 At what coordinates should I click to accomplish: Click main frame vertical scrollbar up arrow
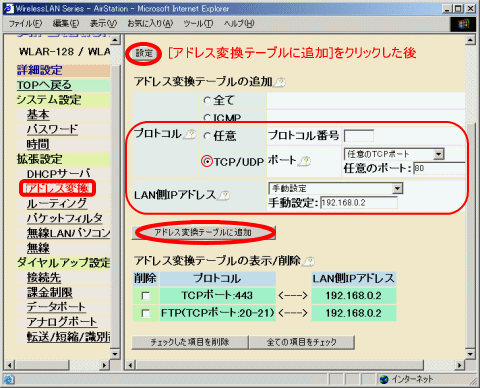click(x=470, y=40)
